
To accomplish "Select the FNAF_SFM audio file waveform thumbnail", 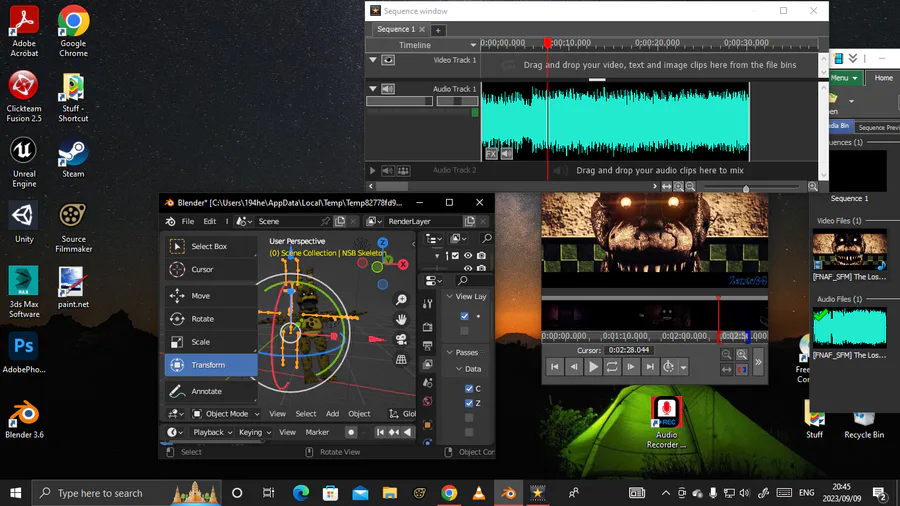I will (x=849, y=328).
